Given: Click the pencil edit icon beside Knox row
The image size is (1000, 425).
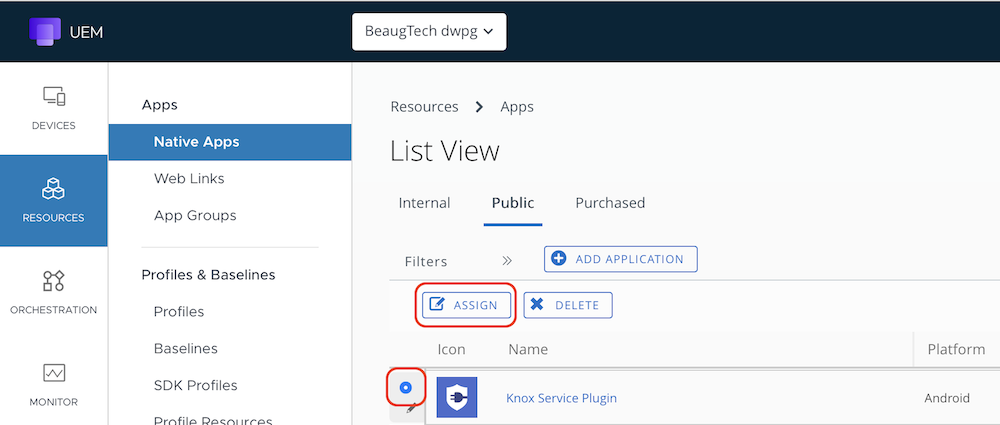Looking at the screenshot, I should [409, 408].
